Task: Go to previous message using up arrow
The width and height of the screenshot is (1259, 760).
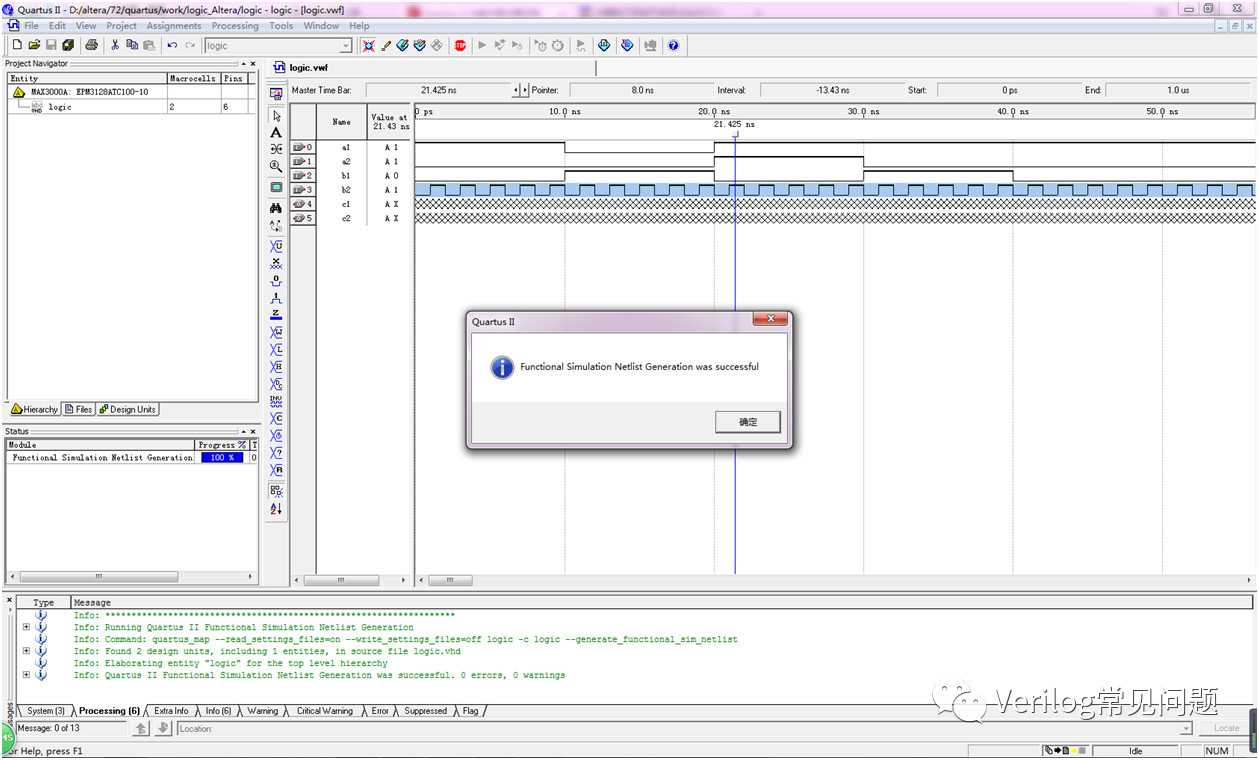Action: click(141, 728)
